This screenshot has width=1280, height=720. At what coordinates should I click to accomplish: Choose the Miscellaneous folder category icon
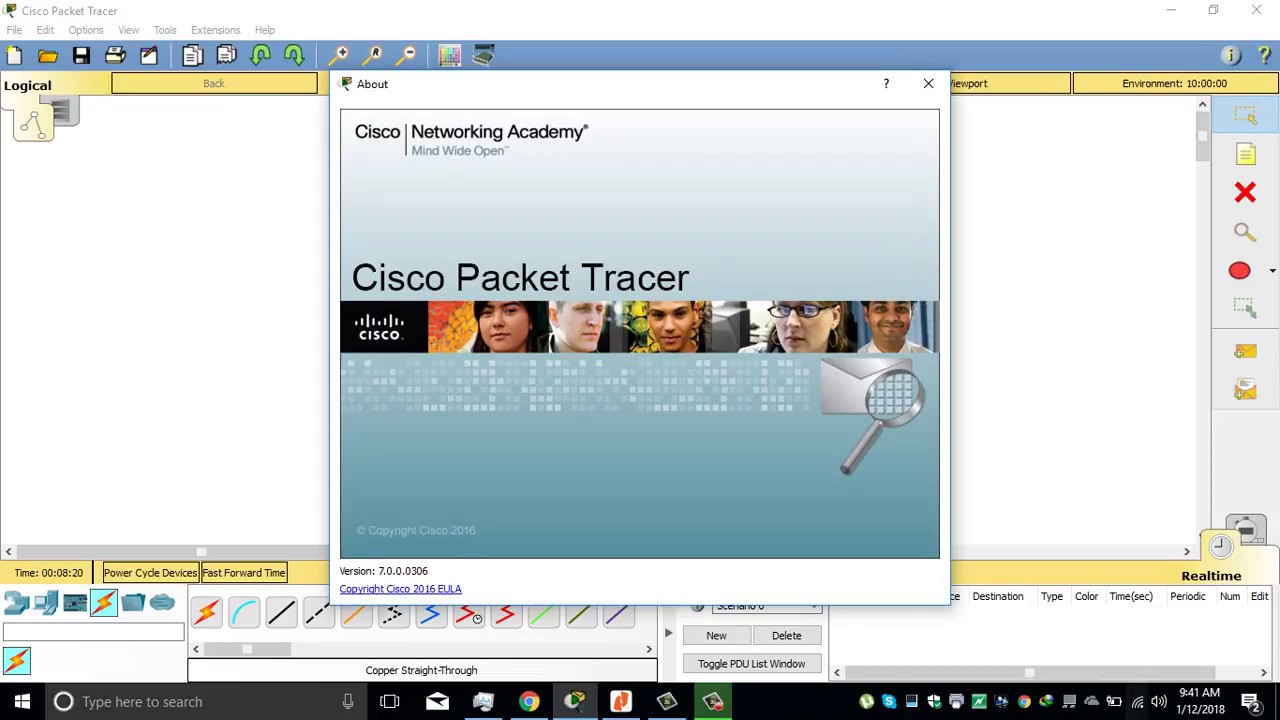[133, 603]
